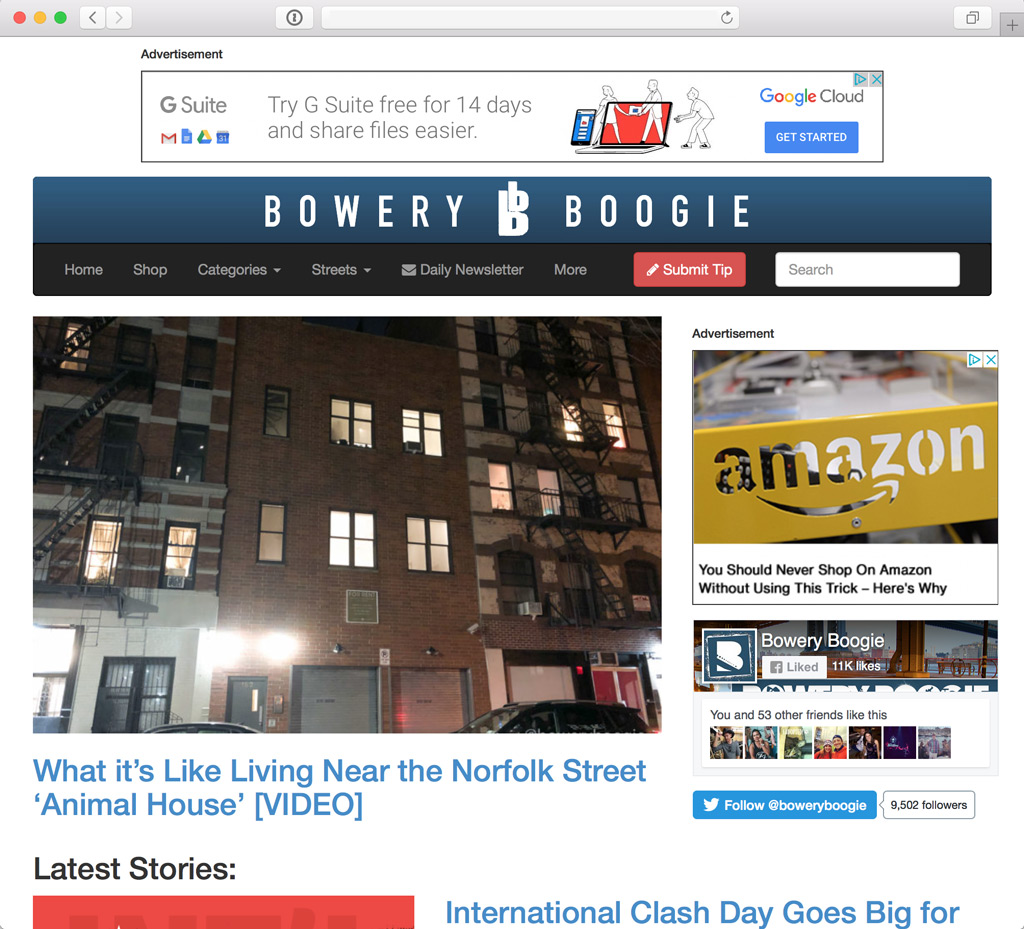Viewport: 1024px width, 929px height.
Task: Open the Norfolk Street building featured photo
Action: pyautogui.click(x=347, y=524)
